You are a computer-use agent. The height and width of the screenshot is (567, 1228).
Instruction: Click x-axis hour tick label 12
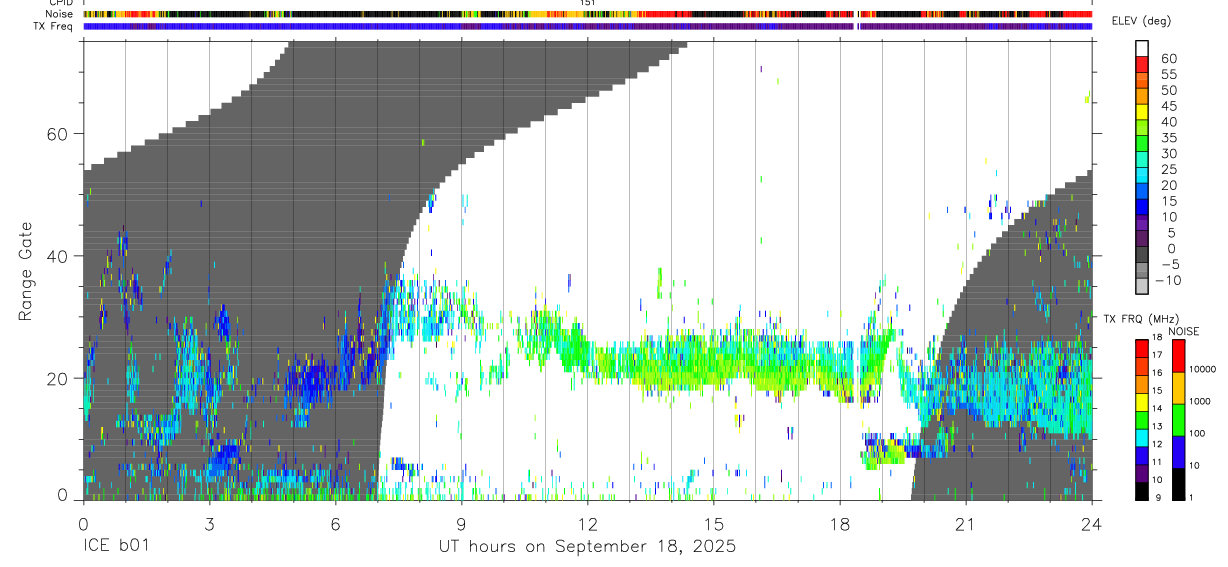(587, 524)
